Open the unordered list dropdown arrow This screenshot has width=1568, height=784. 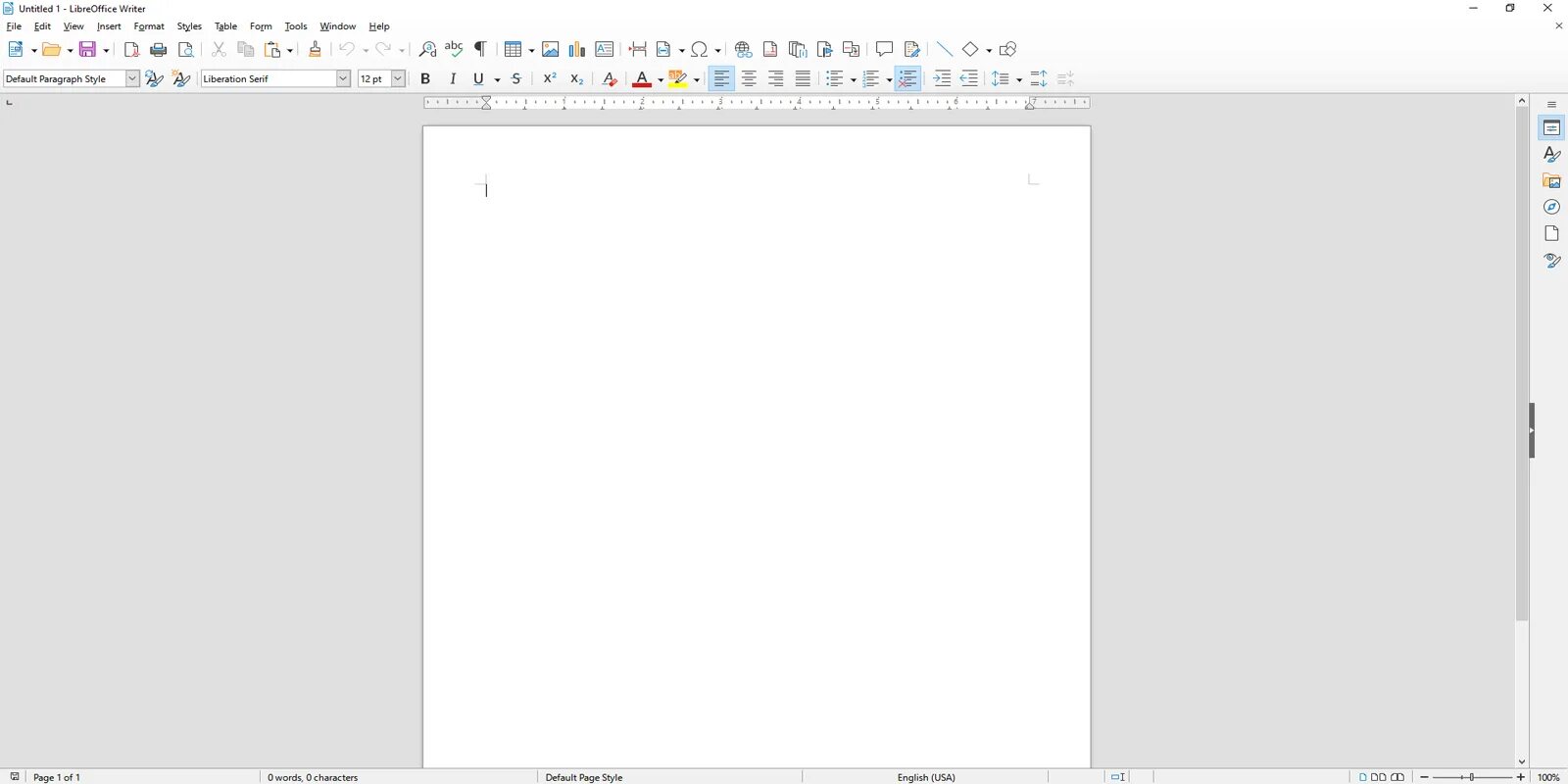[853, 79]
